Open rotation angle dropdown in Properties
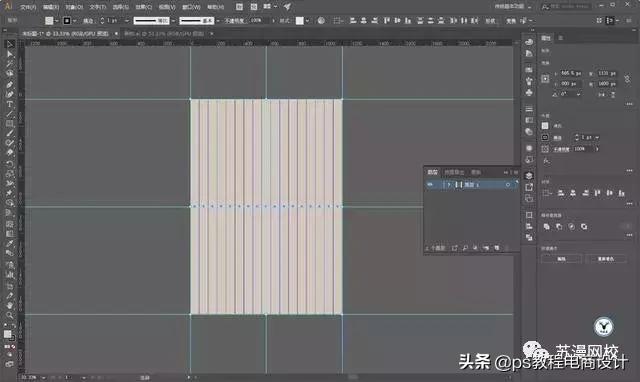This screenshot has width=640, height=382. coord(578,94)
